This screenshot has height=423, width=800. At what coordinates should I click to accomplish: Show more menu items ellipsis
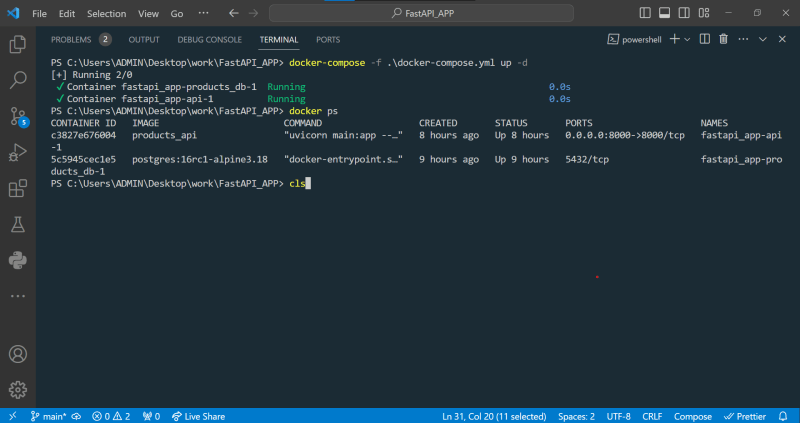(203, 13)
